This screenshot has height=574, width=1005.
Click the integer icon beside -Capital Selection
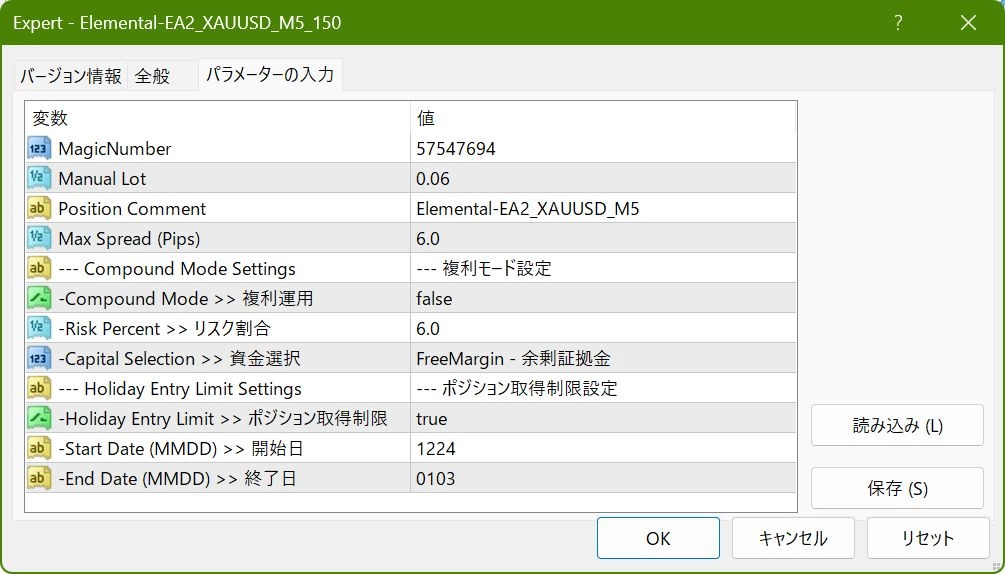tap(39, 359)
